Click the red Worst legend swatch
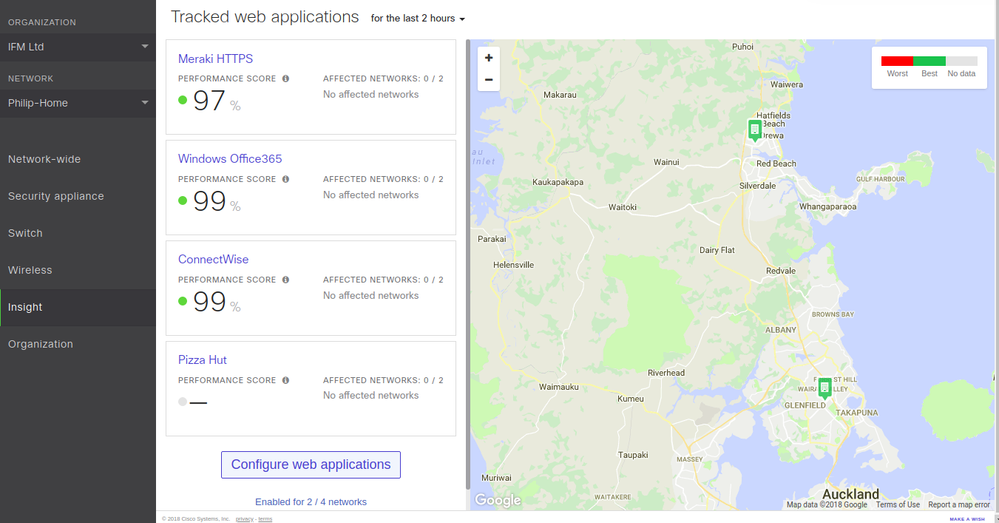Image resolution: width=999 pixels, height=523 pixels. tap(897, 61)
